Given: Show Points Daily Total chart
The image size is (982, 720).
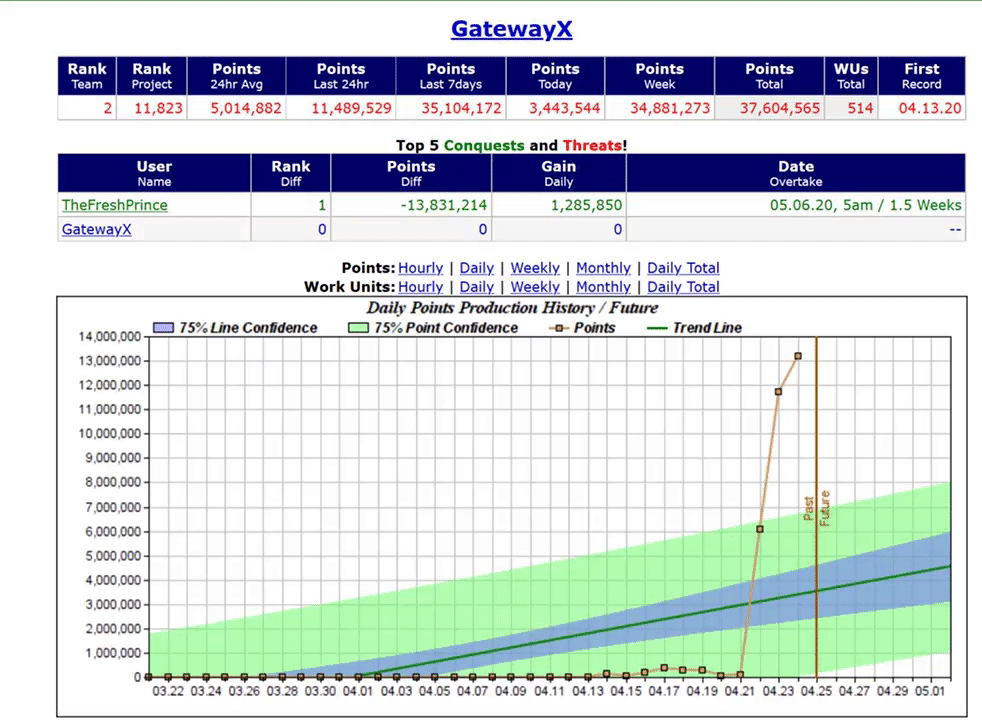Looking at the screenshot, I should click(683, 268).
